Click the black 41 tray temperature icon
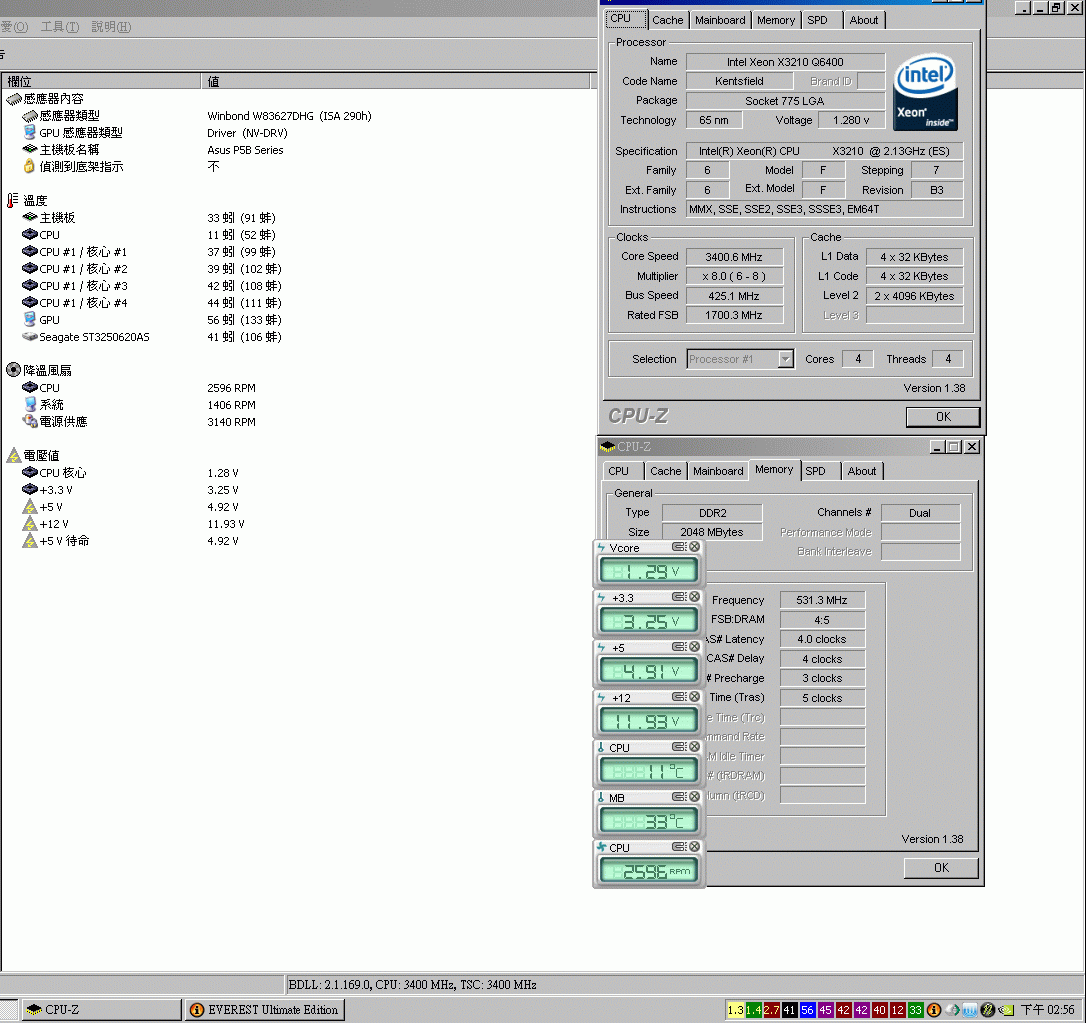This screenshot has height=1023, width=1086. pos(790,1010)
